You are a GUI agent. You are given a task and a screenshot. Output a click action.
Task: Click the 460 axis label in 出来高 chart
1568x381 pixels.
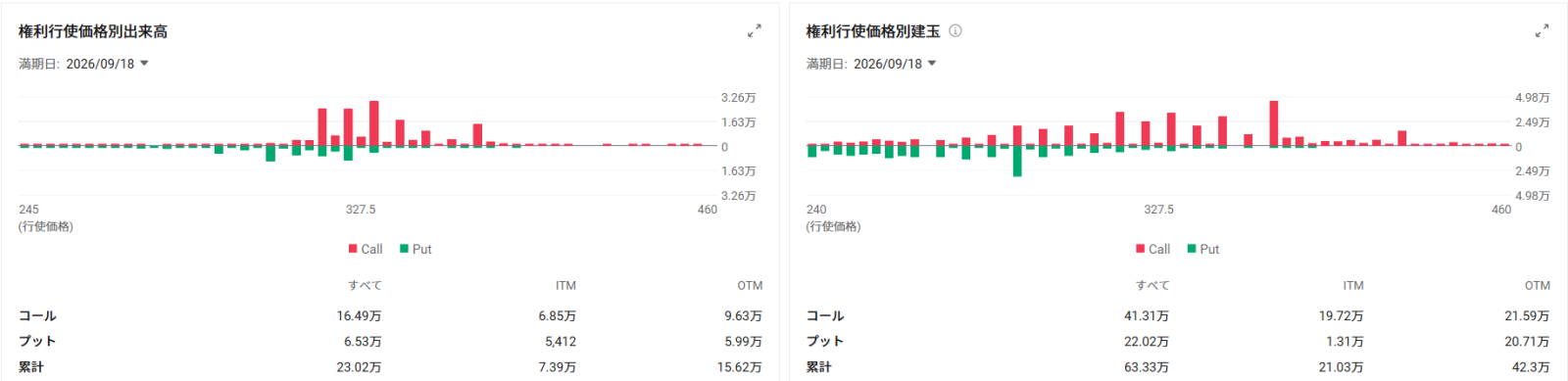point(708,210)
